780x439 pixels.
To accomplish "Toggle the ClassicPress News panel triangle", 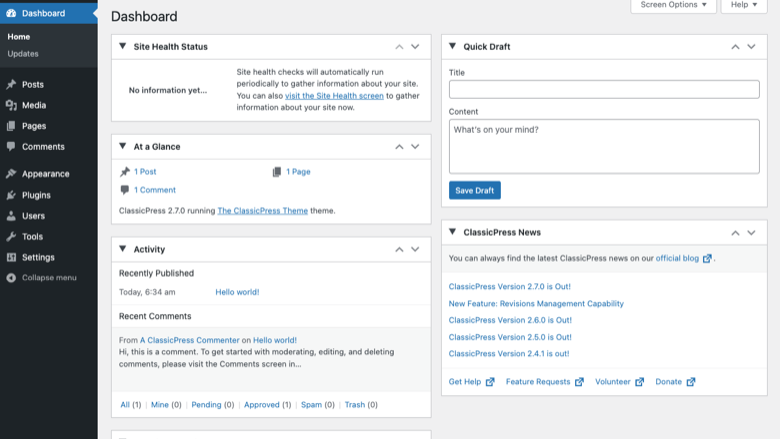I will (x=452, y=232).
